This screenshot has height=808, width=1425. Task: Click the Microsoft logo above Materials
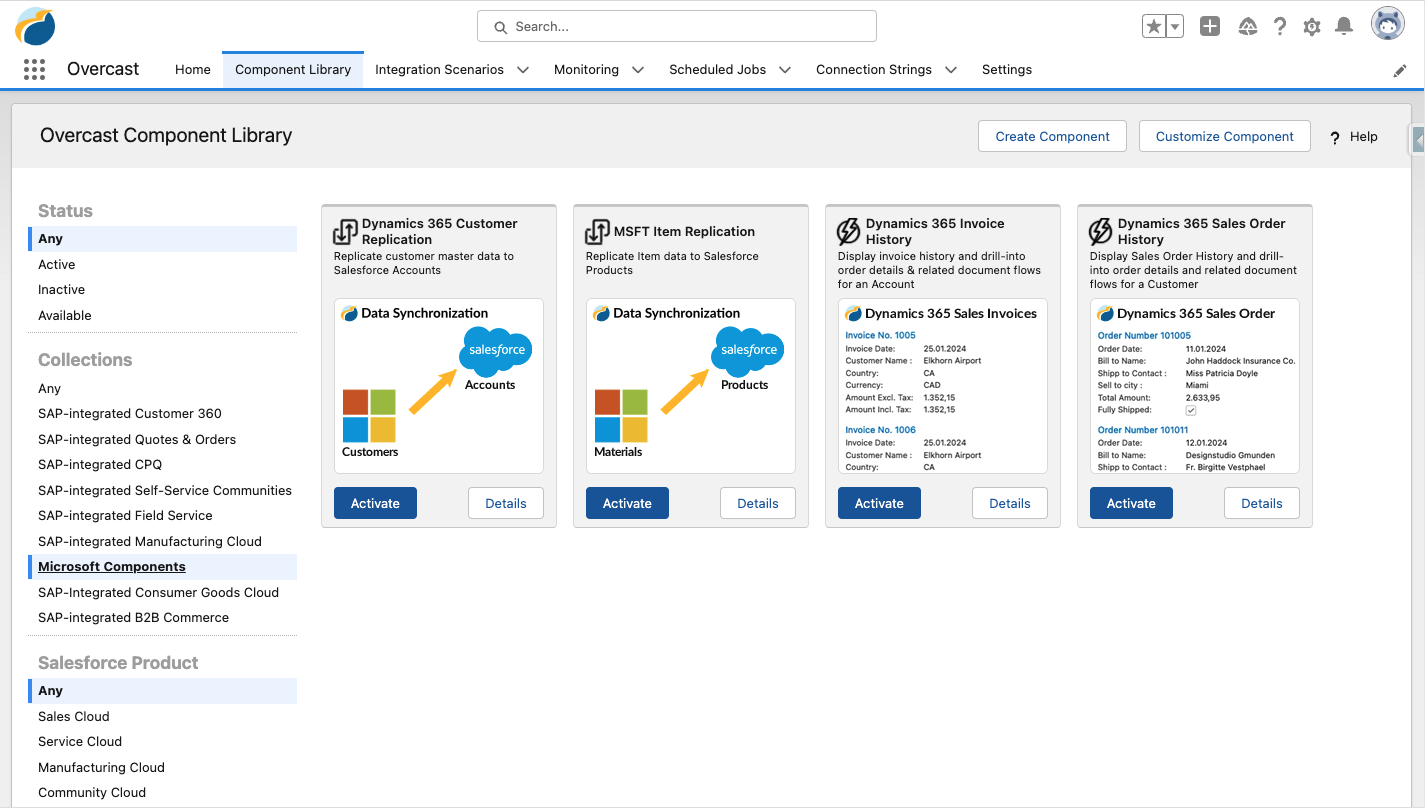click(x=621, y=416)
